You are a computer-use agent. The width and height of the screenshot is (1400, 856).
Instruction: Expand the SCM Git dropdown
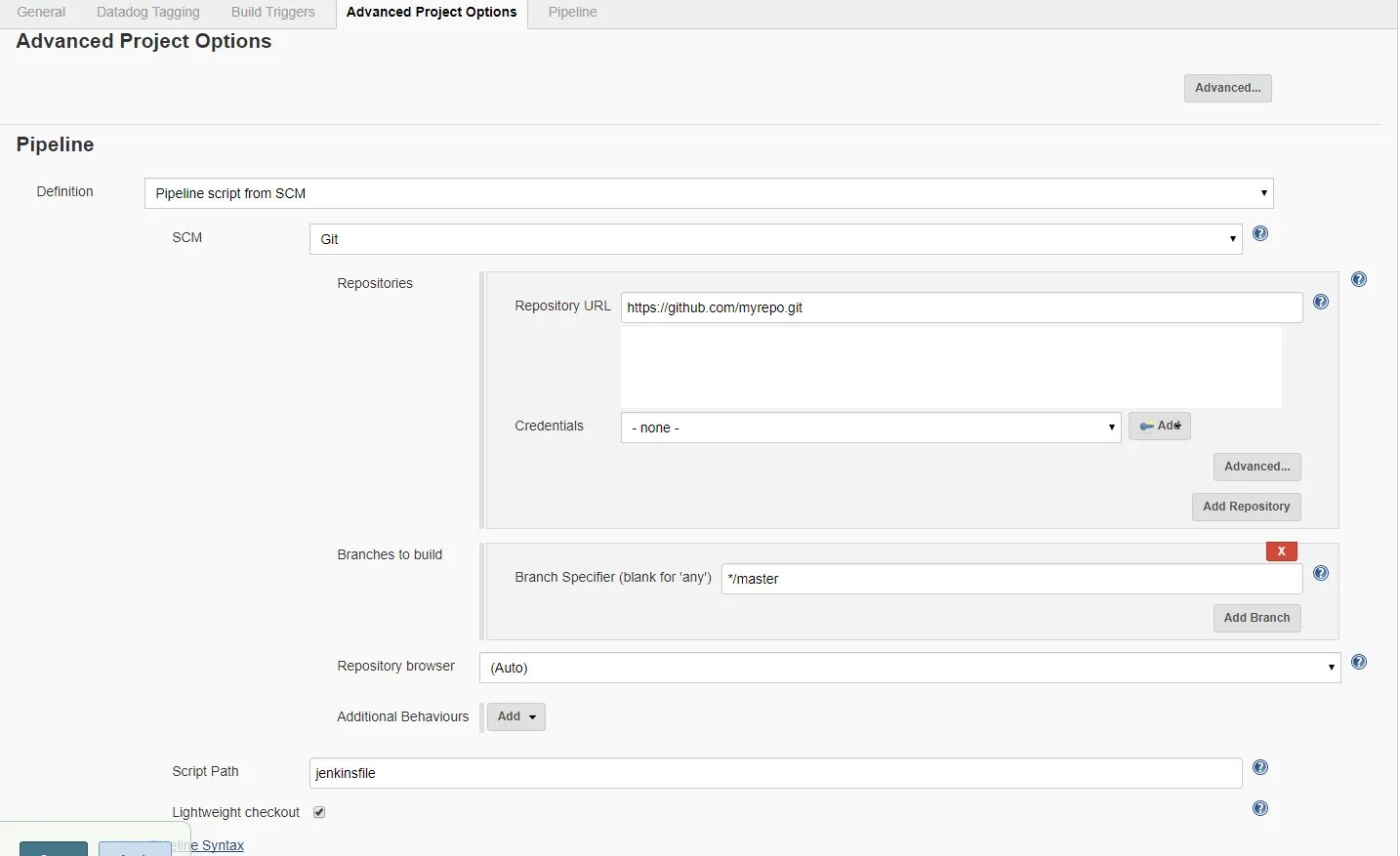[x=775, y=239]
